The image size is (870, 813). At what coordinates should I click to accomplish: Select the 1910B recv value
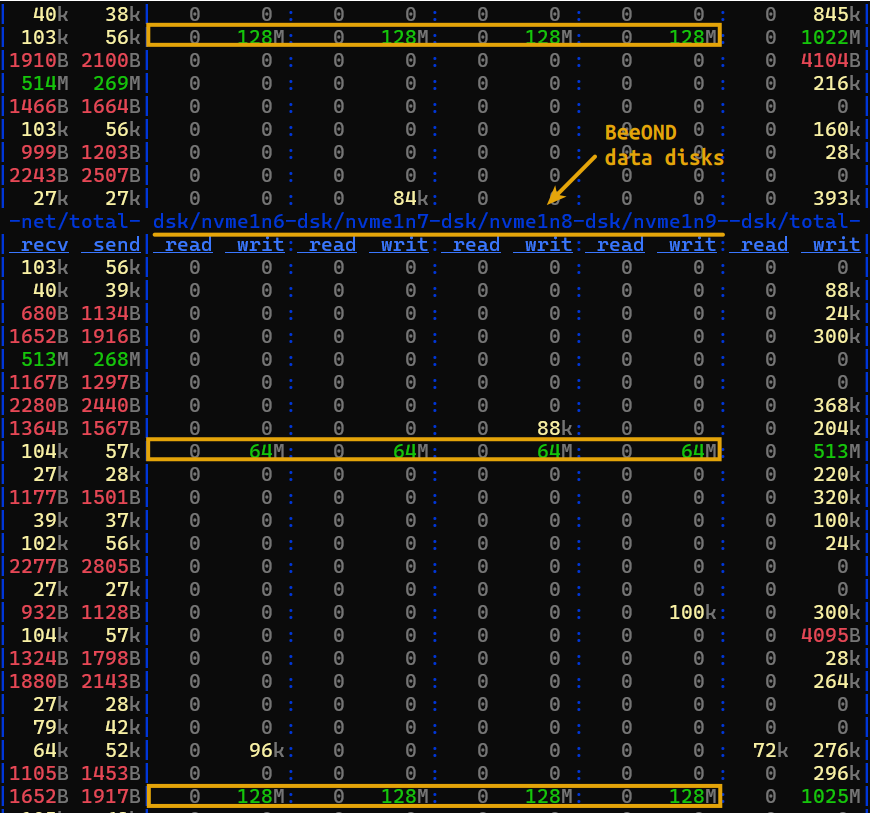coord(39,60)
